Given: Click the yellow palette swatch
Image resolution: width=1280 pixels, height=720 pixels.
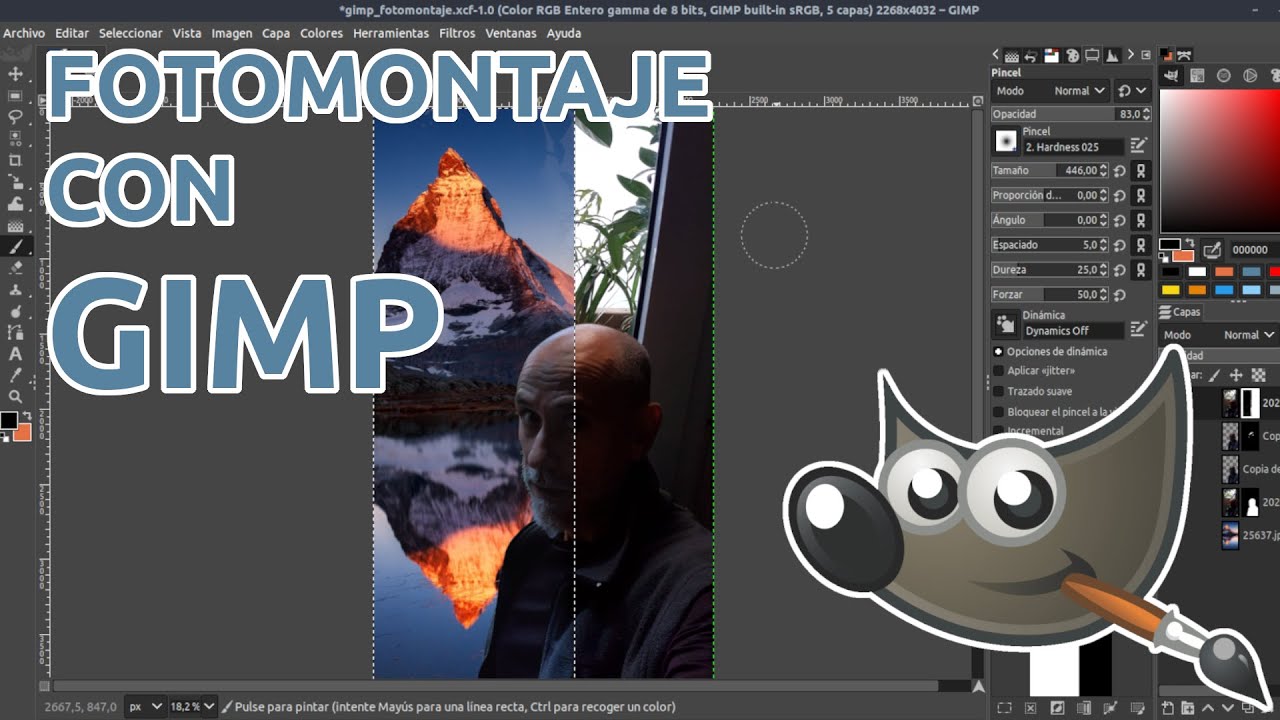Looking at the screenshot, I should click(1170, 290).
